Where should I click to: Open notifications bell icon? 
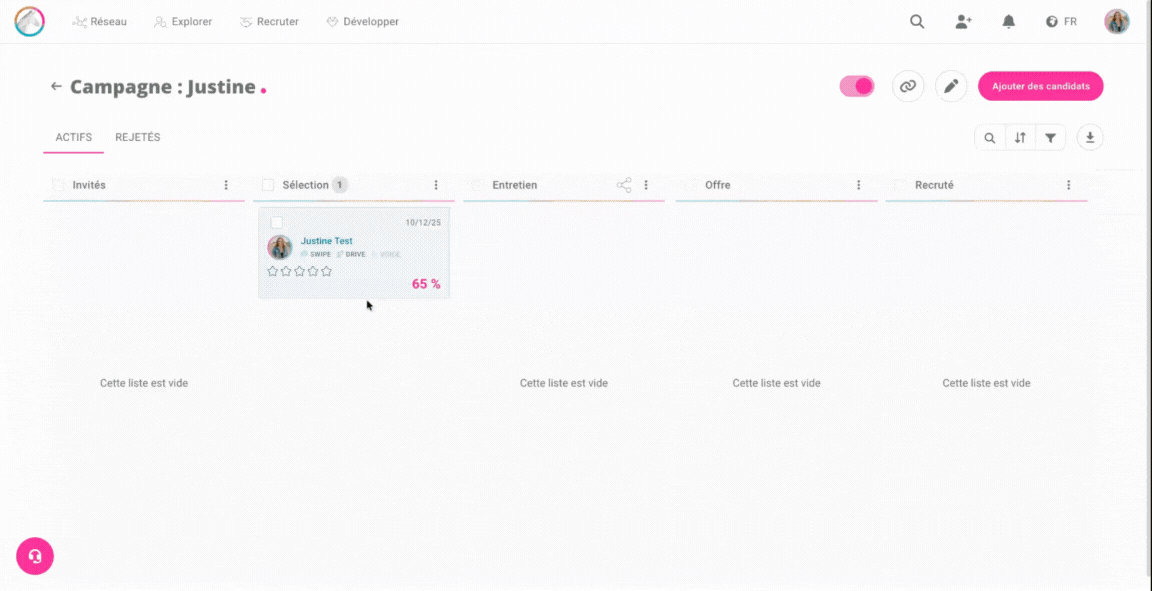coord(1009,21)
